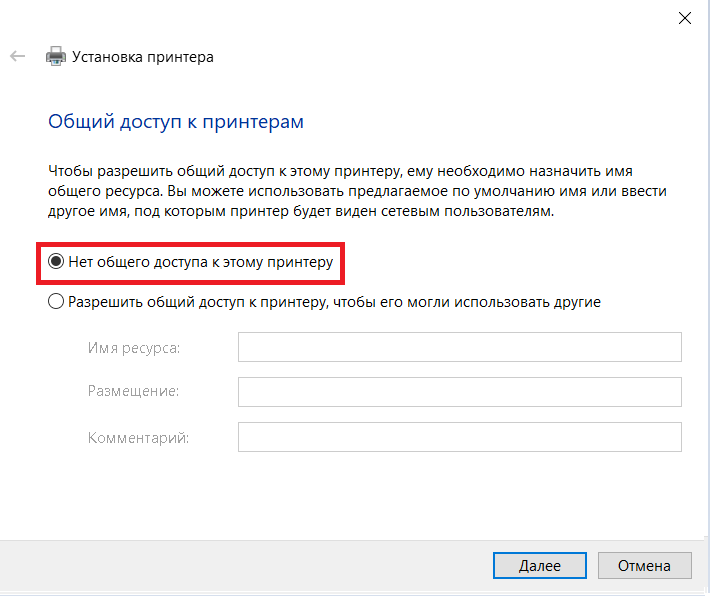
Task: Click the empty title bar area left of close
Action: point(400,17)
